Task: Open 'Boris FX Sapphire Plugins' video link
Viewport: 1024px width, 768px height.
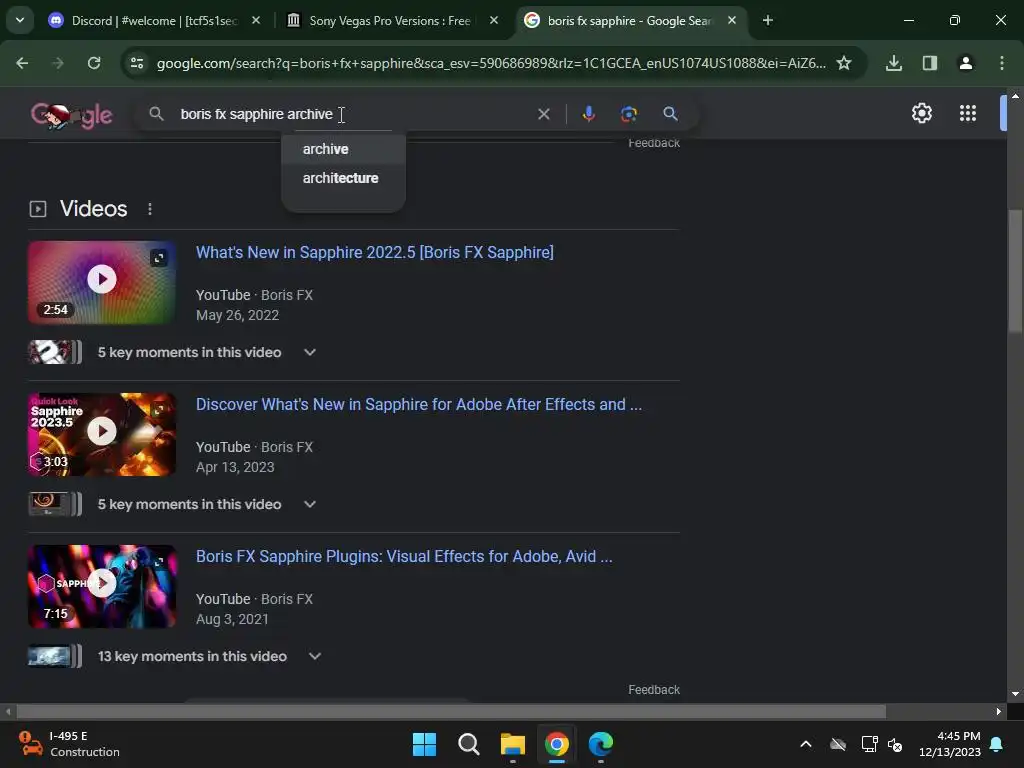Action: tap(404, 557)
